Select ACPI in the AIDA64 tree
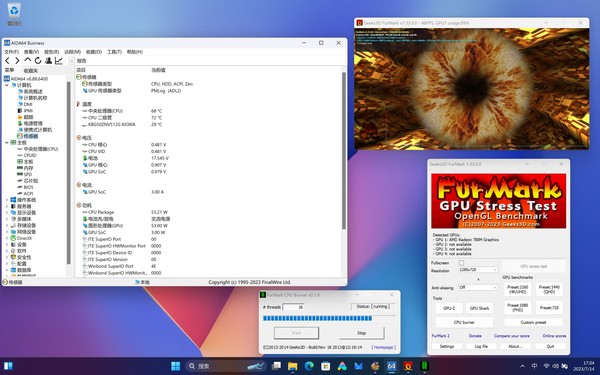The width and height of the screenshot is (600, 375). [x=28, y=194]
